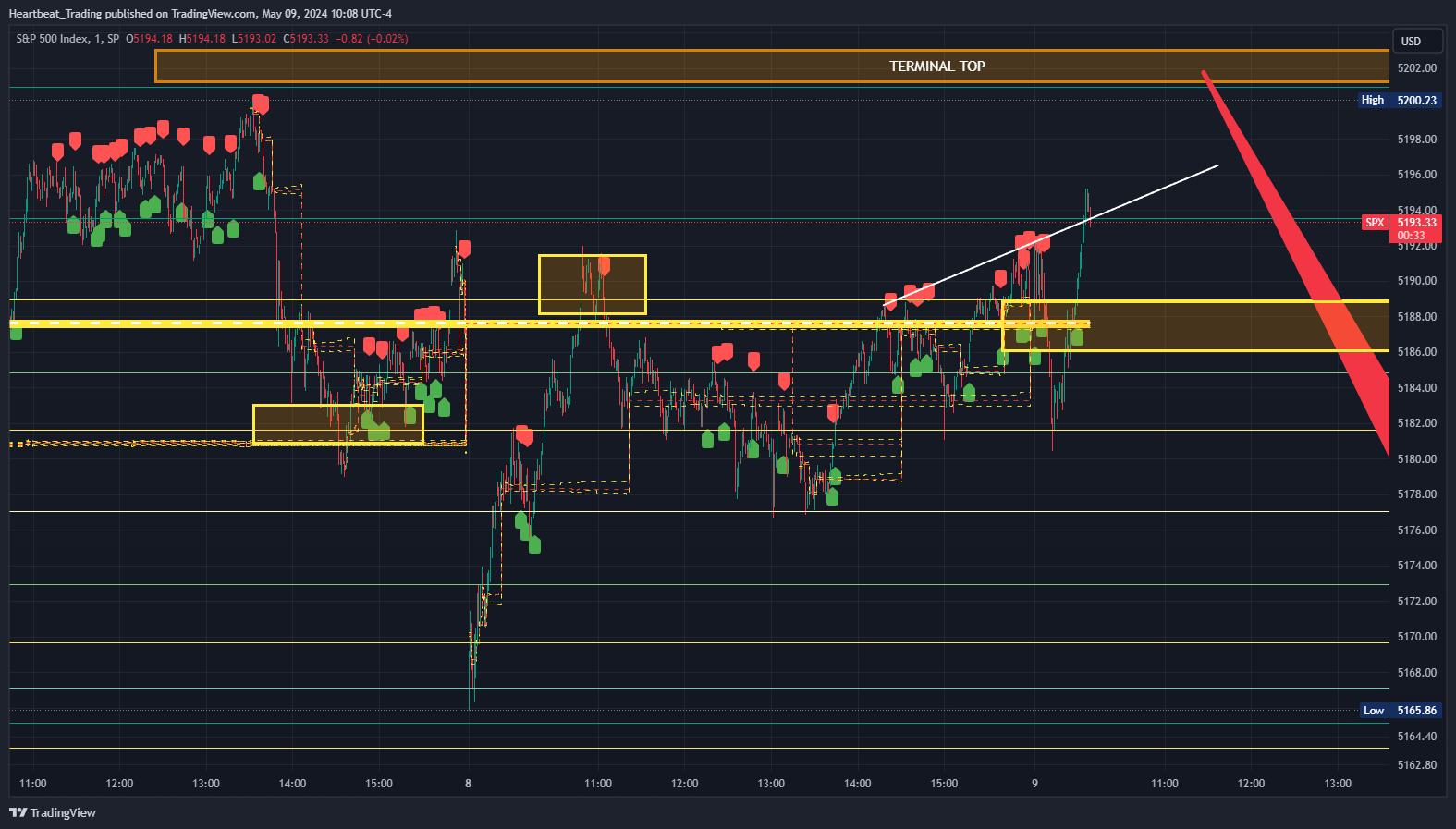This screenshot has height=829, width=1456.
Task: Click the High 5200.23 price label
Action: click(1400, 100)
